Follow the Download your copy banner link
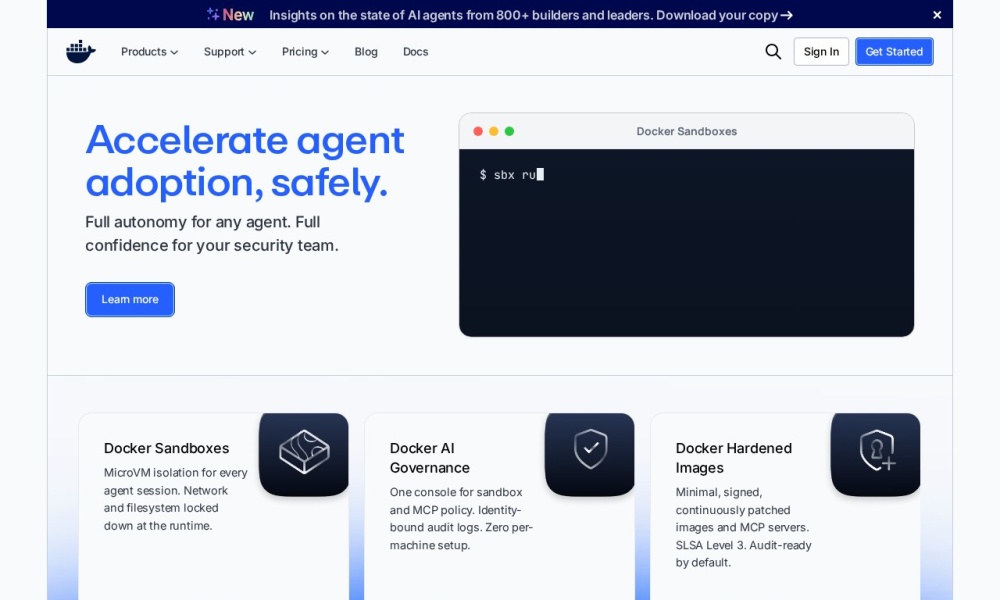The width and height of the screenshot is (1000, 600). pos(724,15)
